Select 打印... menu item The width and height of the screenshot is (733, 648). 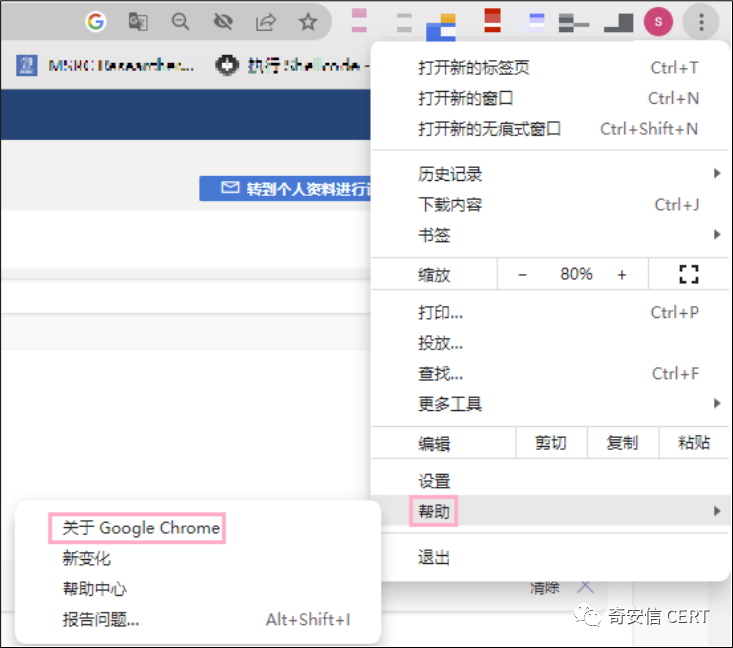tap(549, 312)
